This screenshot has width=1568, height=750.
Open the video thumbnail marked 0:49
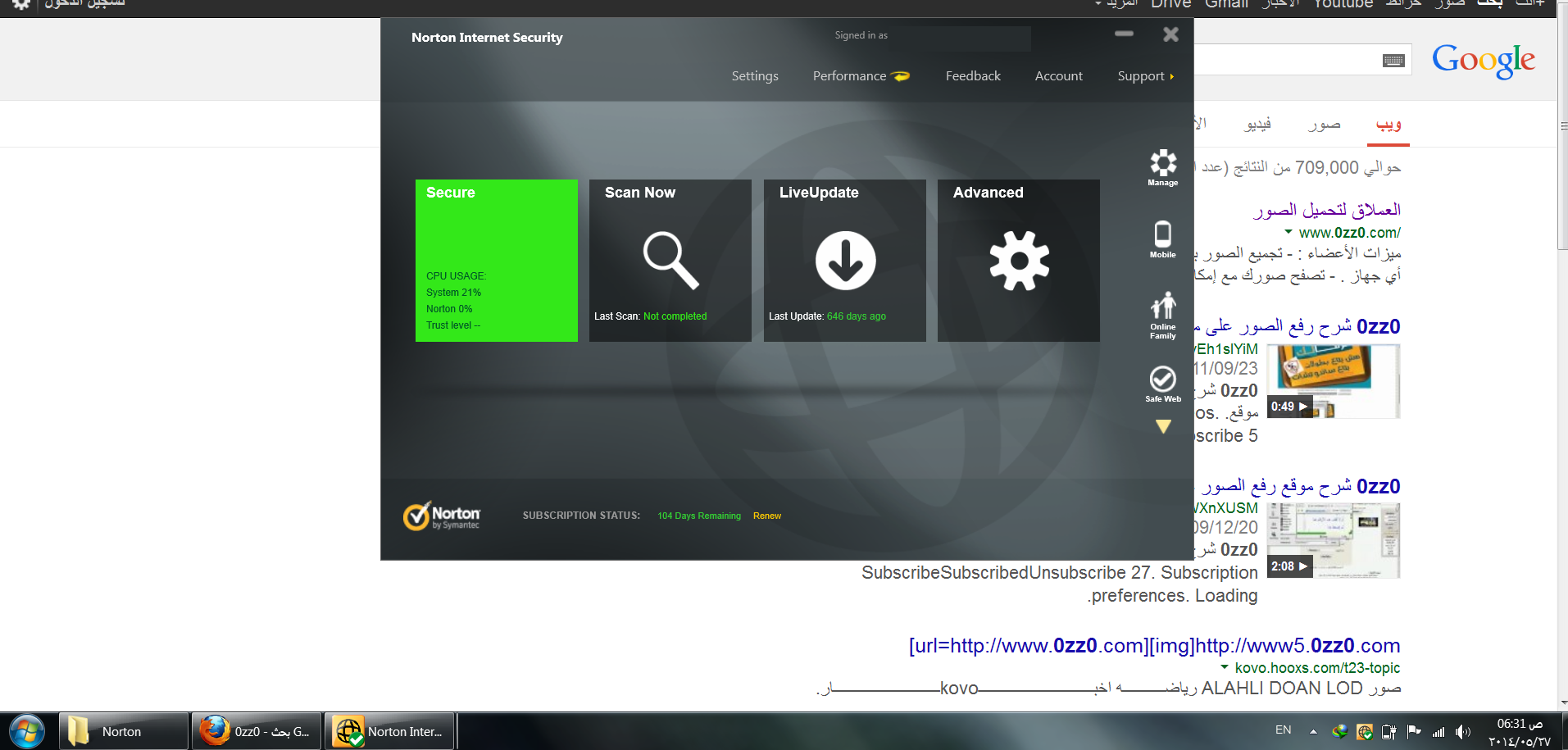[1333, 381]
